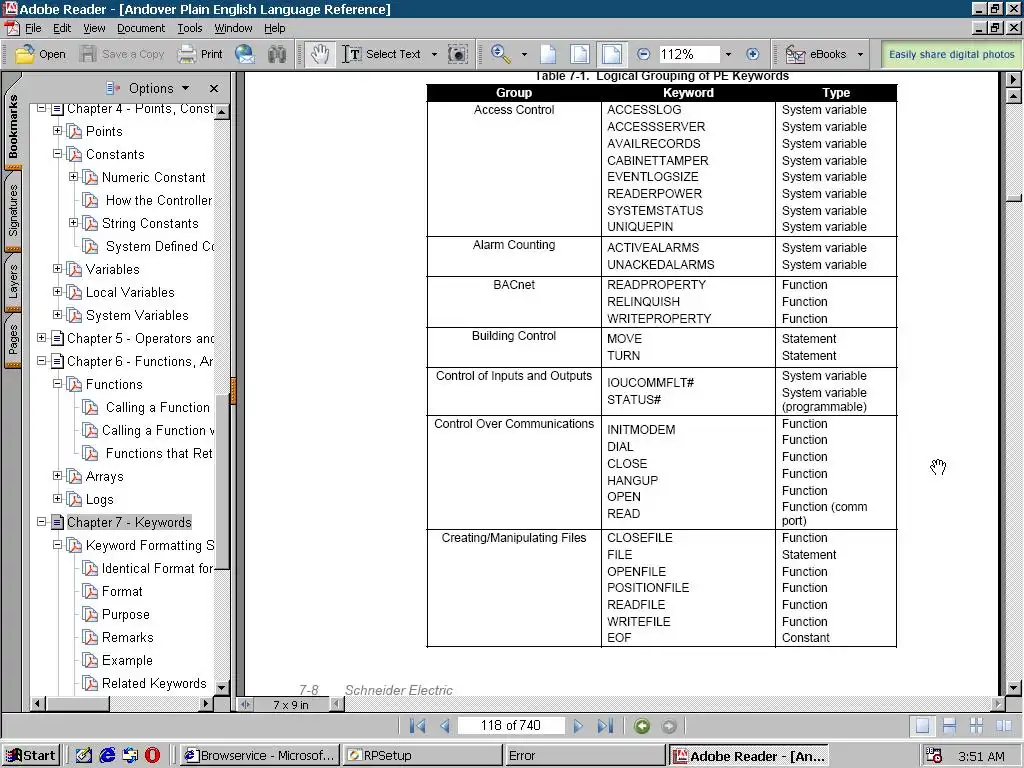Screen dimensions: 1024x768
Task: Go to the last page
Action: (605, 726)
